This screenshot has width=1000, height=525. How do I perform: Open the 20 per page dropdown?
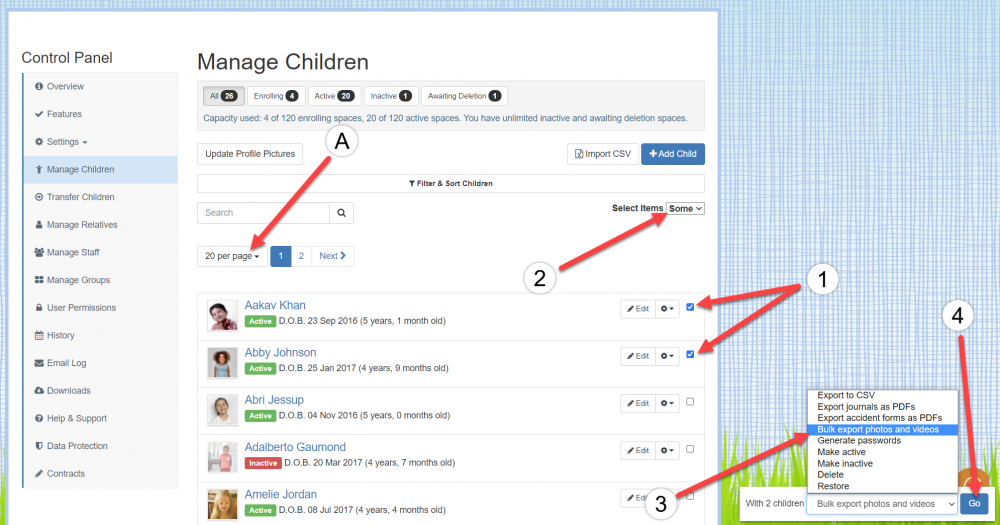point(232,256)
